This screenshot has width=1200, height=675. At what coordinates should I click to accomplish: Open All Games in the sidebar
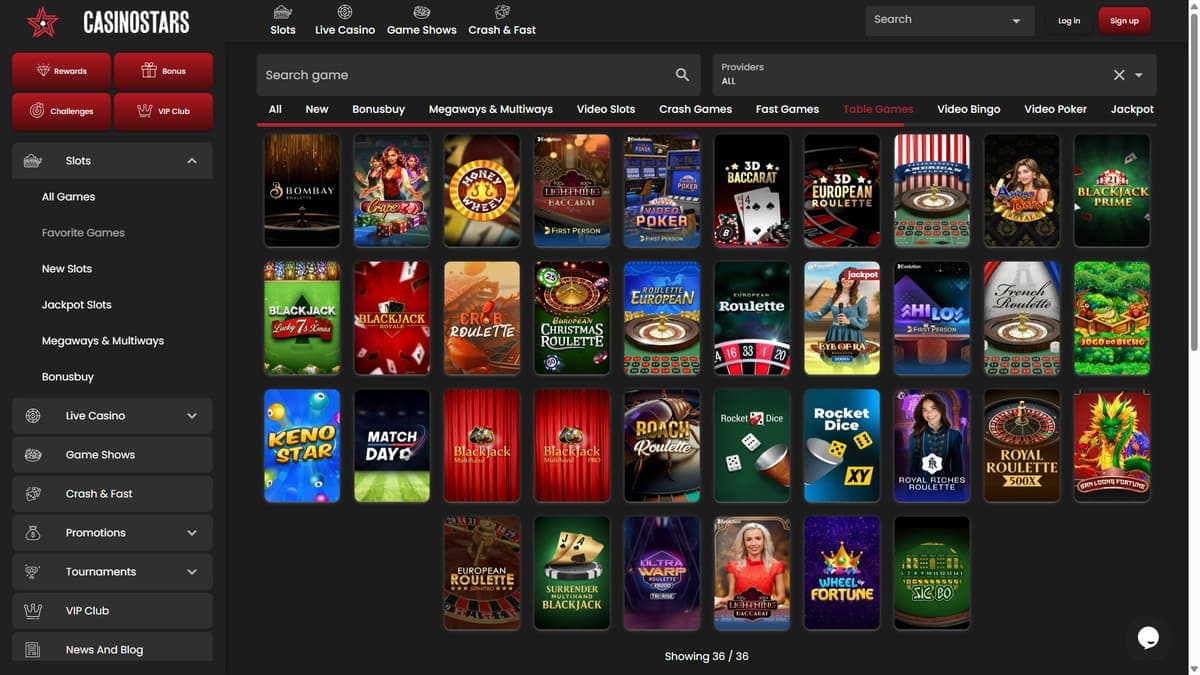pyautogui.click(x=68, y=197)
